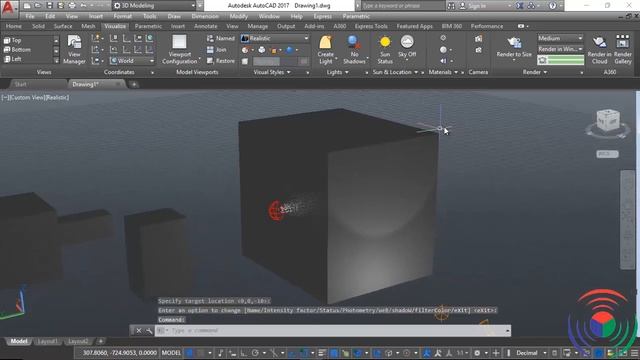This screenshot has height=360, width=640.
Task: Switch to the Annotate ribbon tab
Action: [205, 26]
